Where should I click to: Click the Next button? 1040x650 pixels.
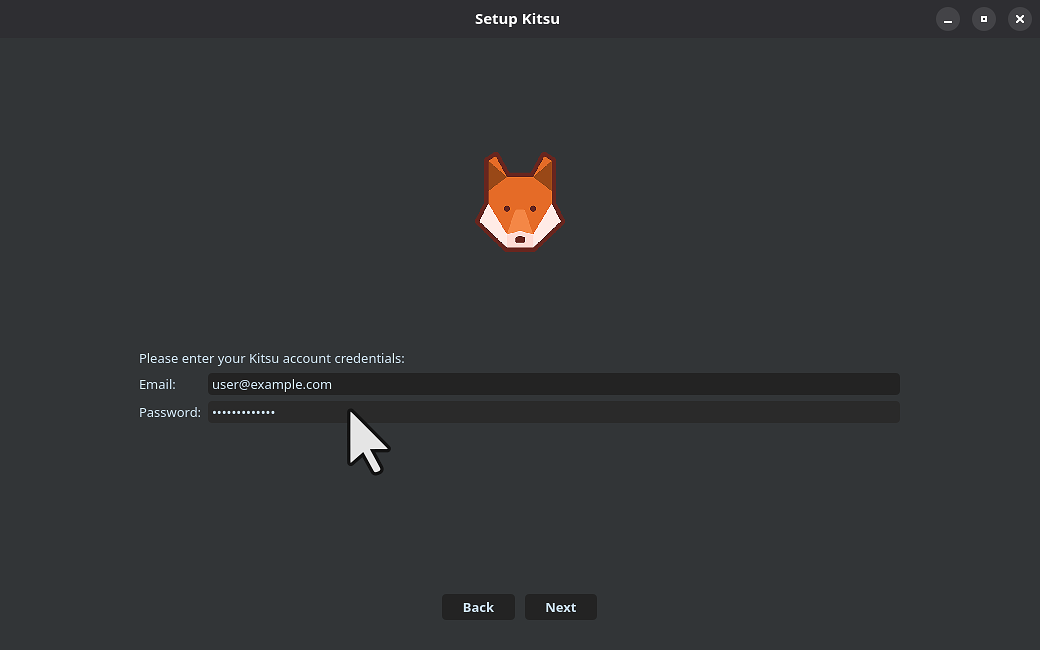click(x=560, y=607)
